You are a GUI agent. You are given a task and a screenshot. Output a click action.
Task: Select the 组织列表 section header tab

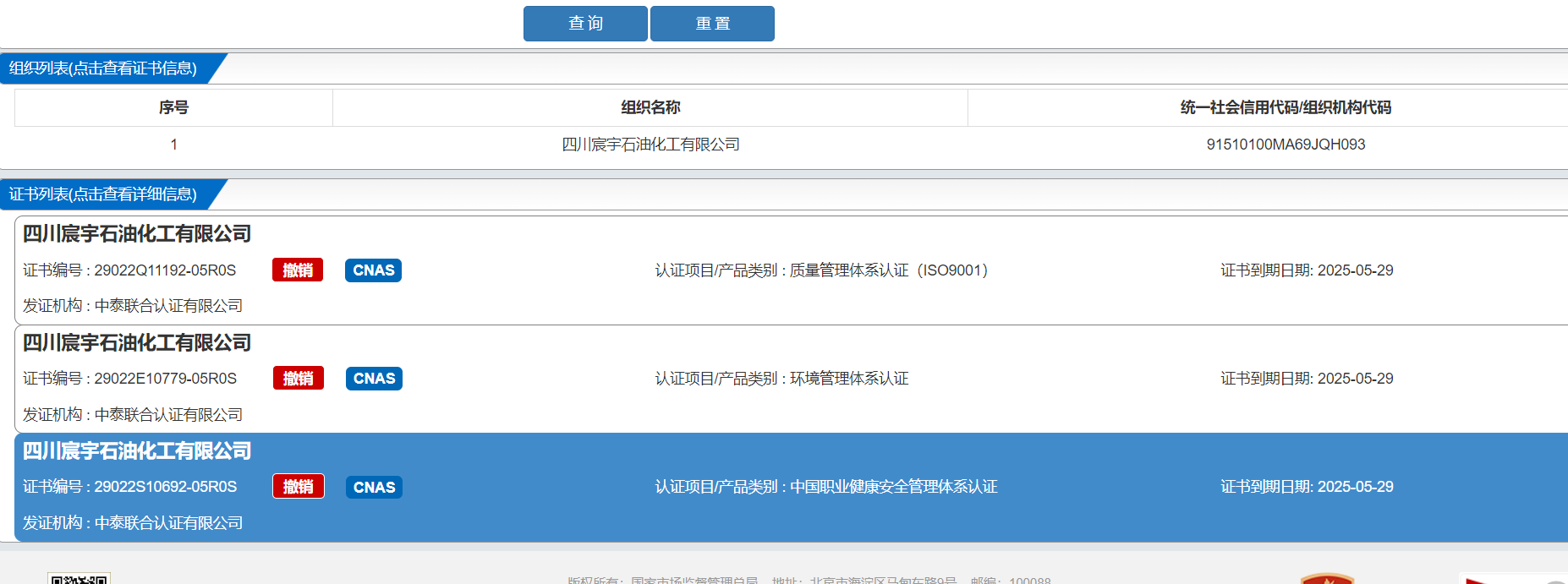[x=103, y=68]
